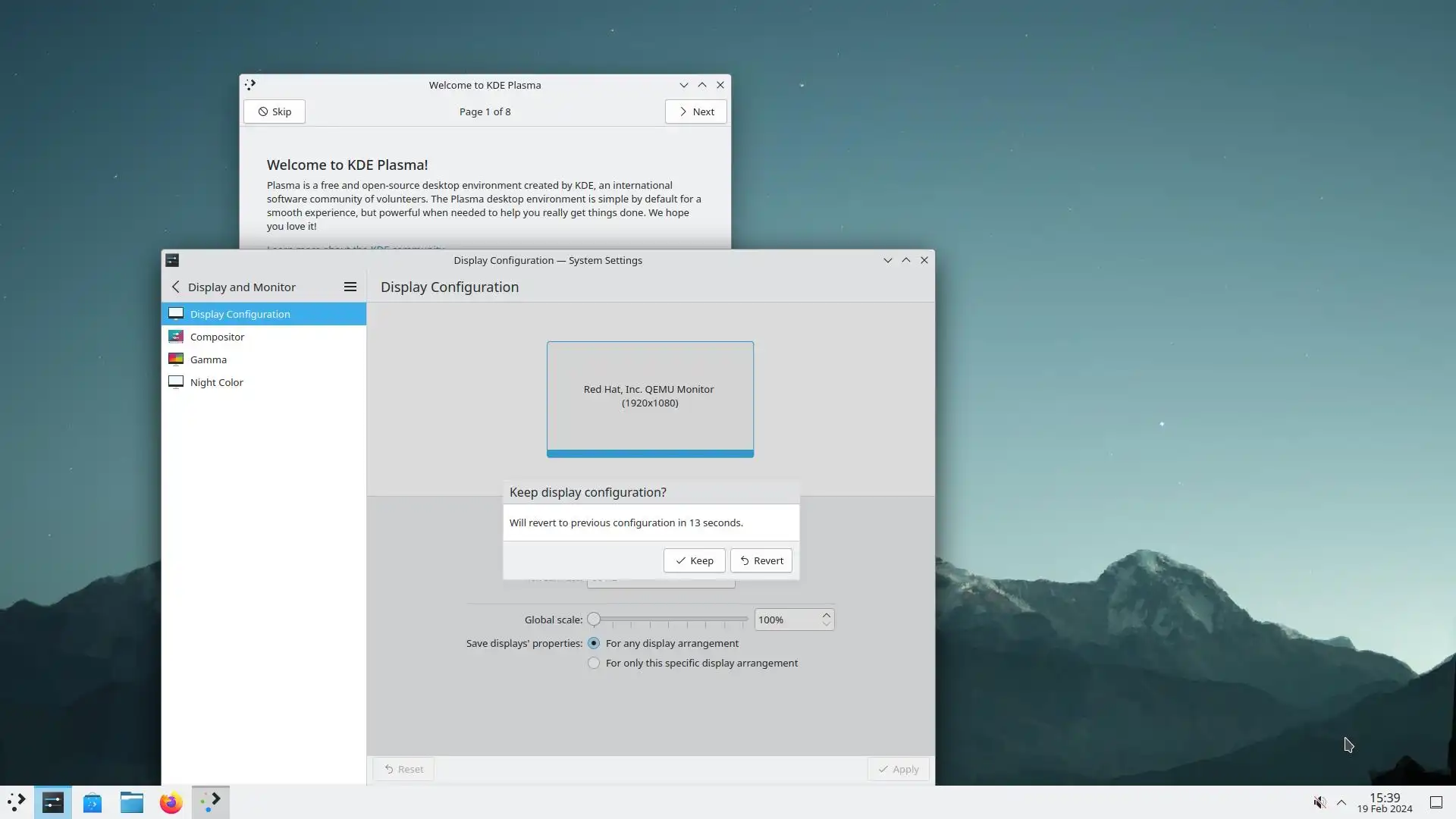
Task: Open the Night Color settings page
Action: pyautogui.click(x=216, y=382)
